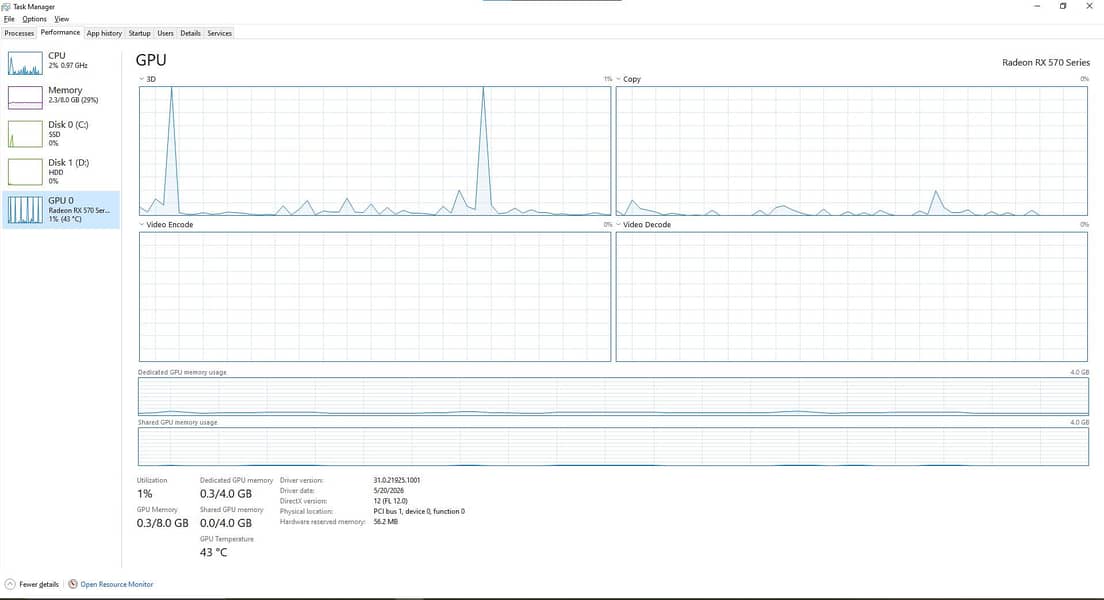Open Disk 0 (C:) thumbnail graph

tap(25, 134)
